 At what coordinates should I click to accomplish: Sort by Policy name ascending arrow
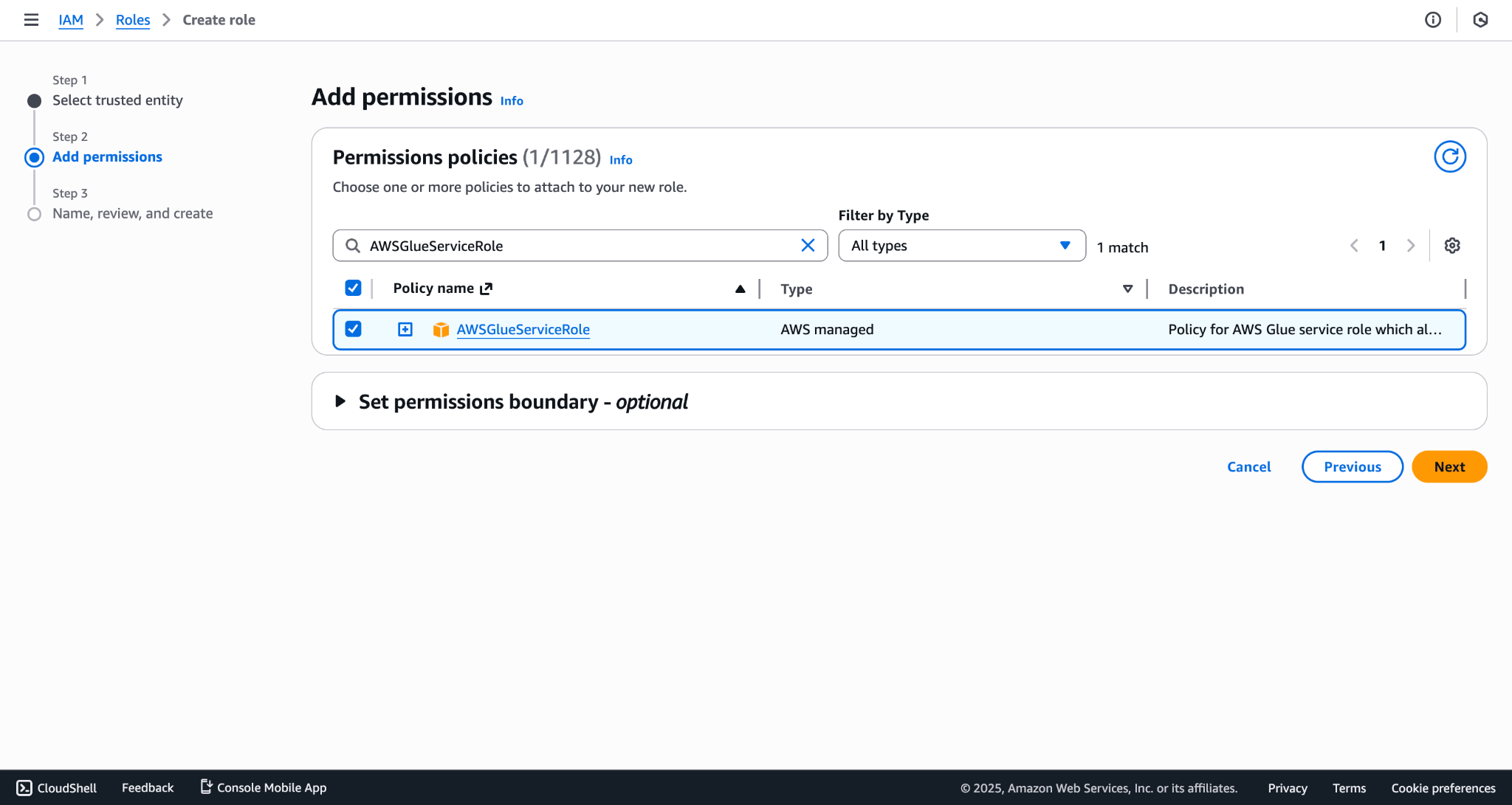click(x=740, y=289)
